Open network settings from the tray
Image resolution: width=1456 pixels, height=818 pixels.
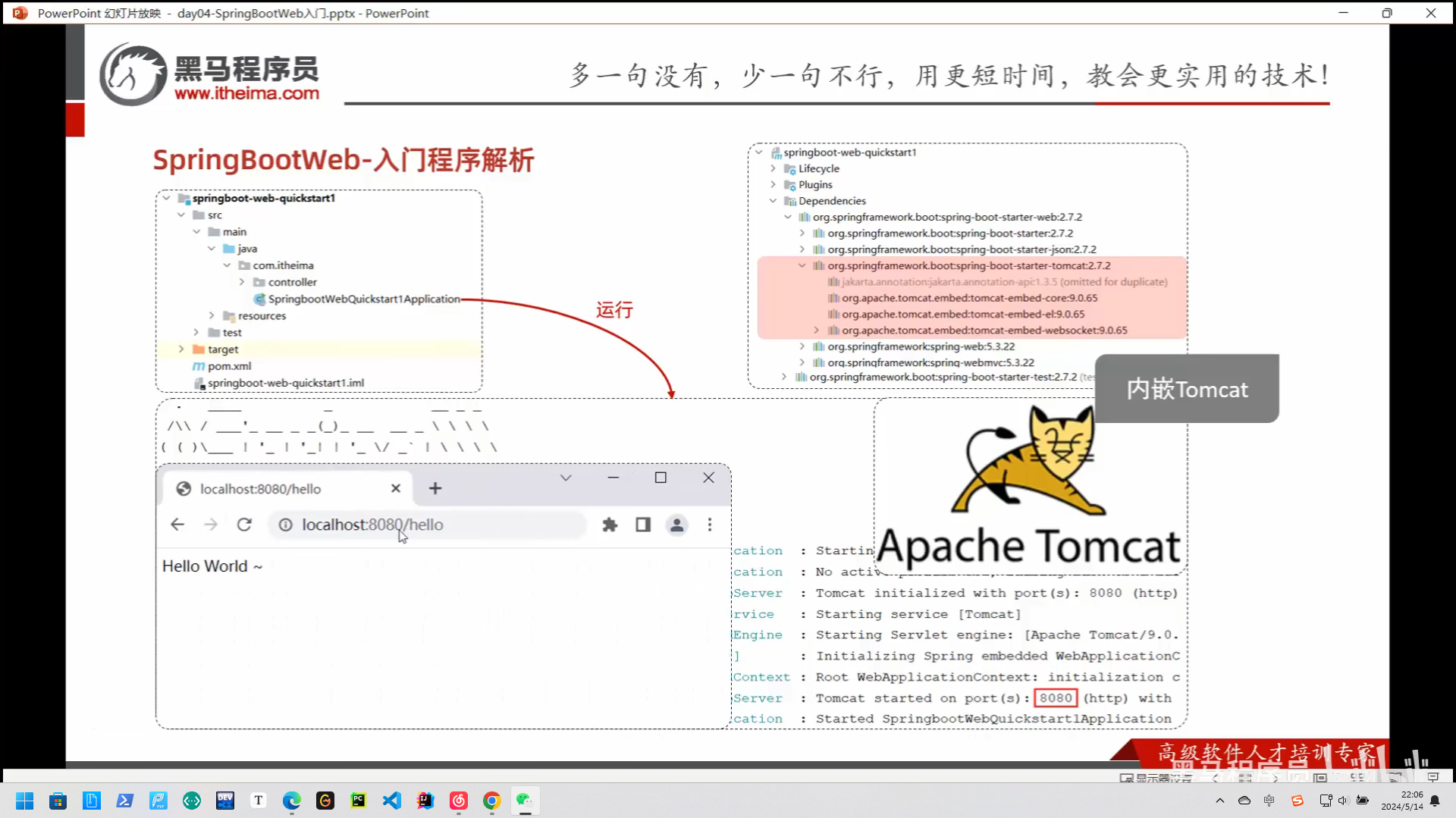click(1326, 801)
